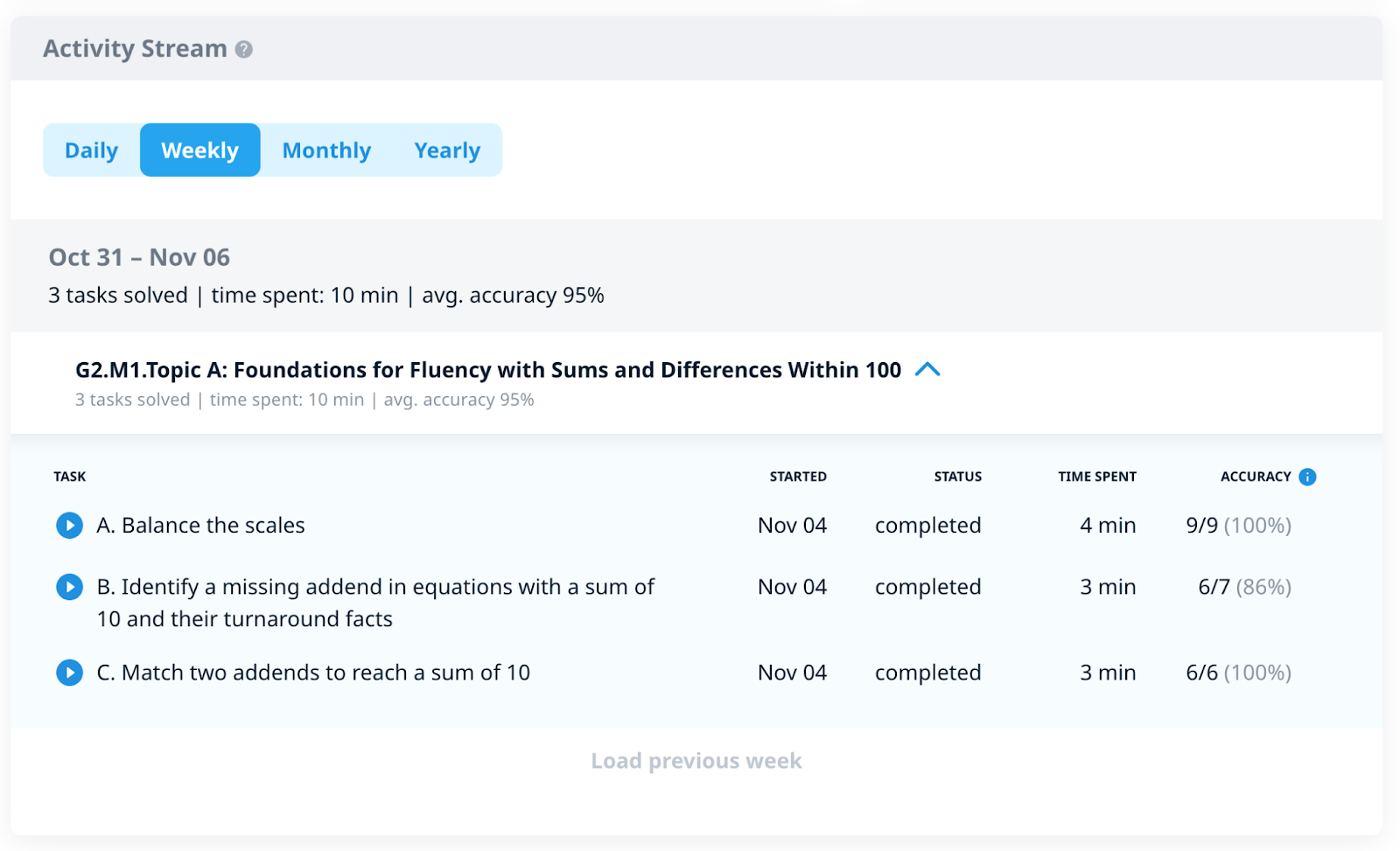The image size is (1400, 851).
Task: Play the Match two addends task
Action: [69, 673]
